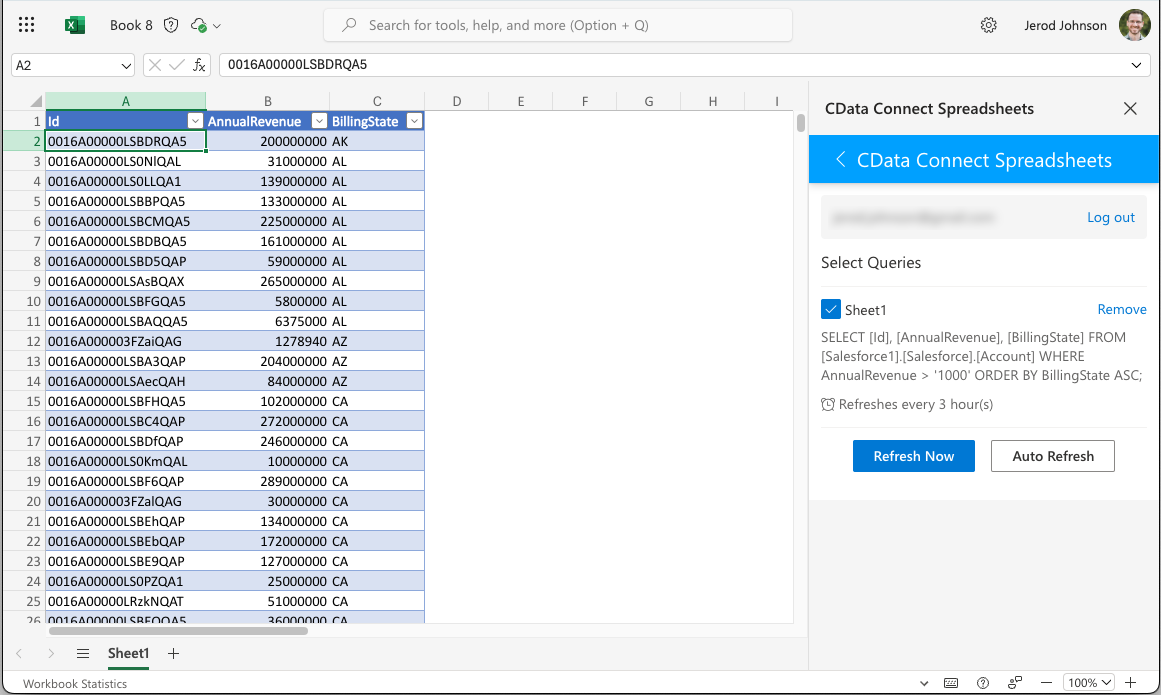
Task: Zoom in using the plus icon
Action: point(1130,683)
